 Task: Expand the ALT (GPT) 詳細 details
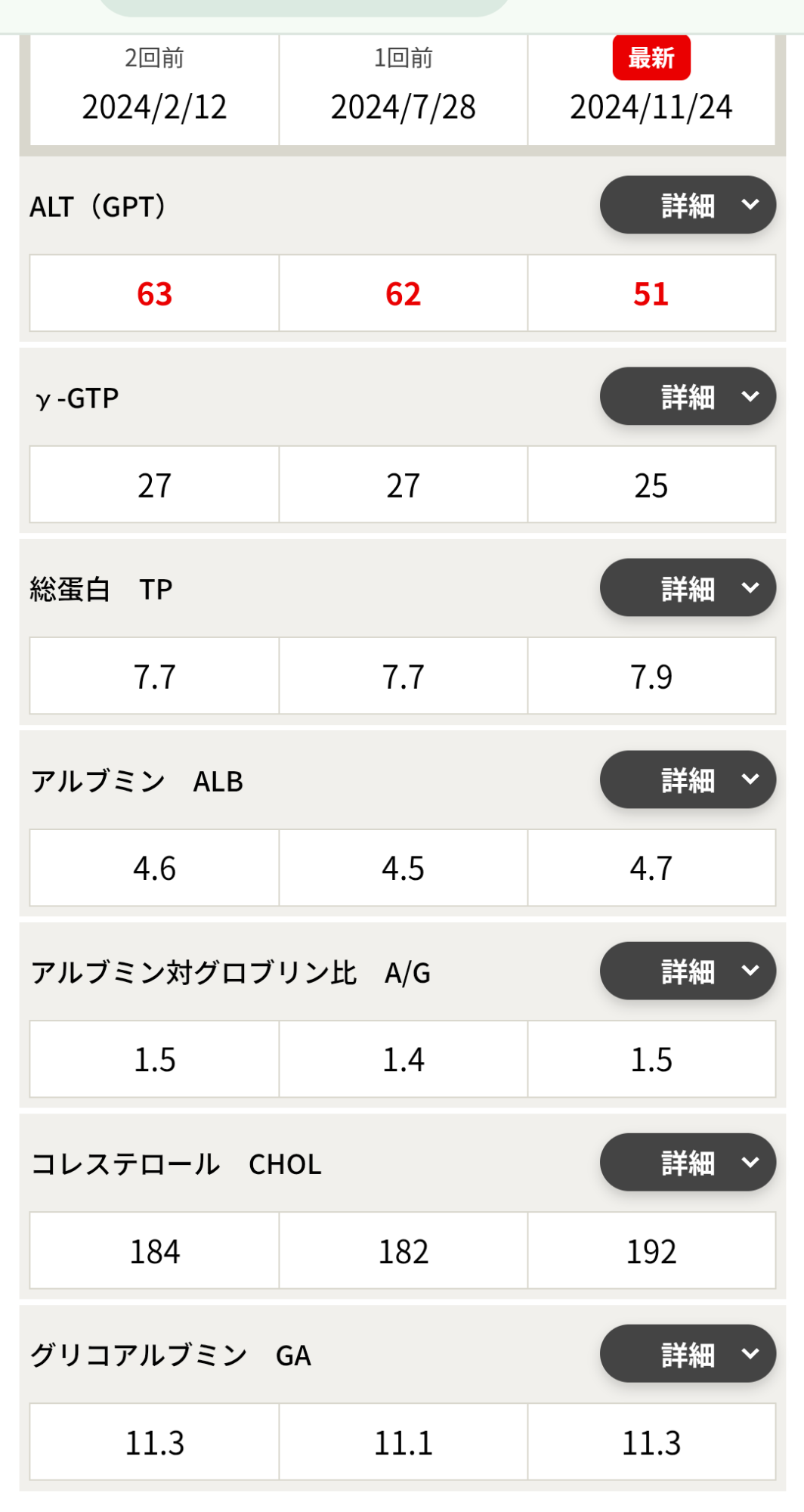(688, 205)
